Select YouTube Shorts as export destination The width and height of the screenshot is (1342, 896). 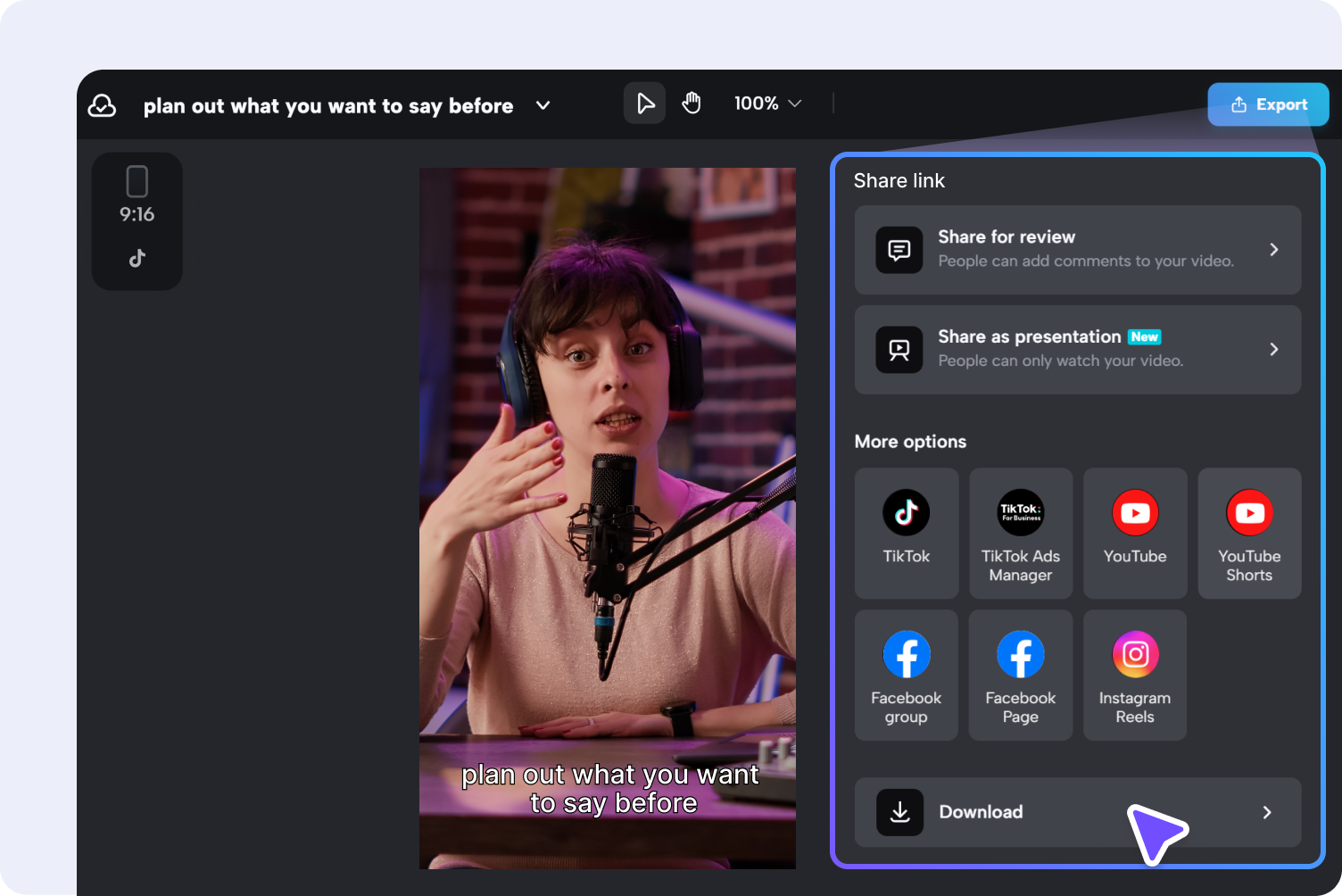(x=1248, y=533)
